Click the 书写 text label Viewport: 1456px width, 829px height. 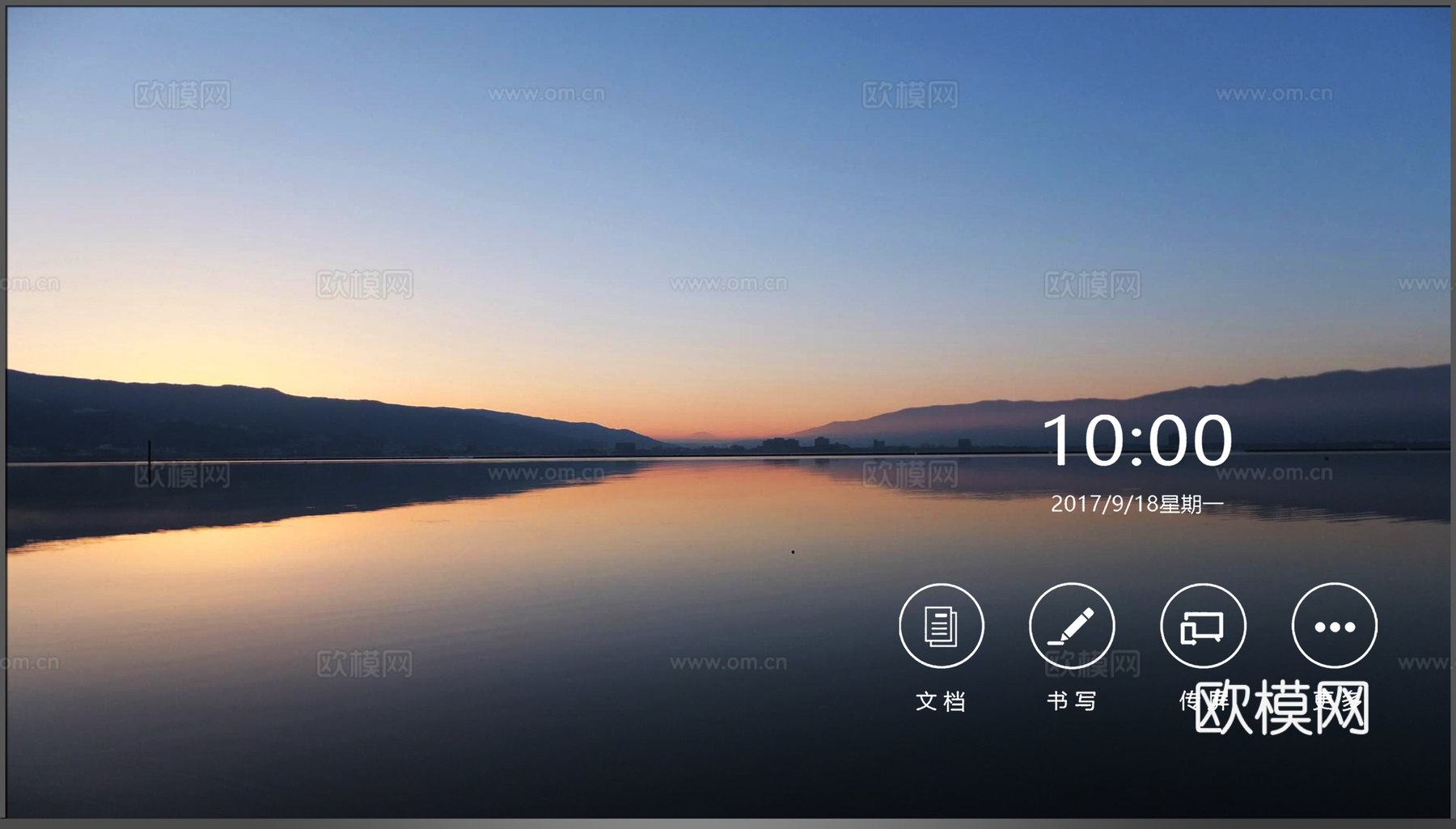[x=1072, y=701]
